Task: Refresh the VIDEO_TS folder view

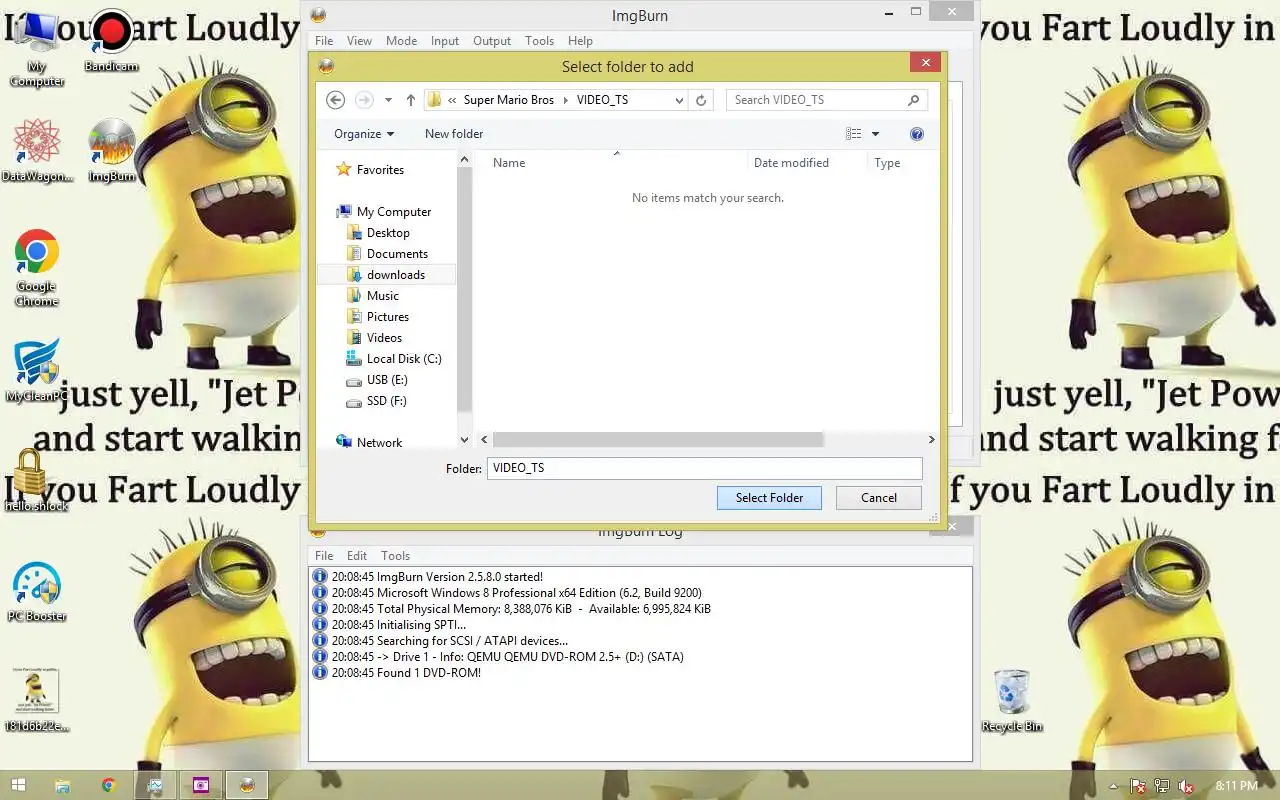Action: pos(701,100)
